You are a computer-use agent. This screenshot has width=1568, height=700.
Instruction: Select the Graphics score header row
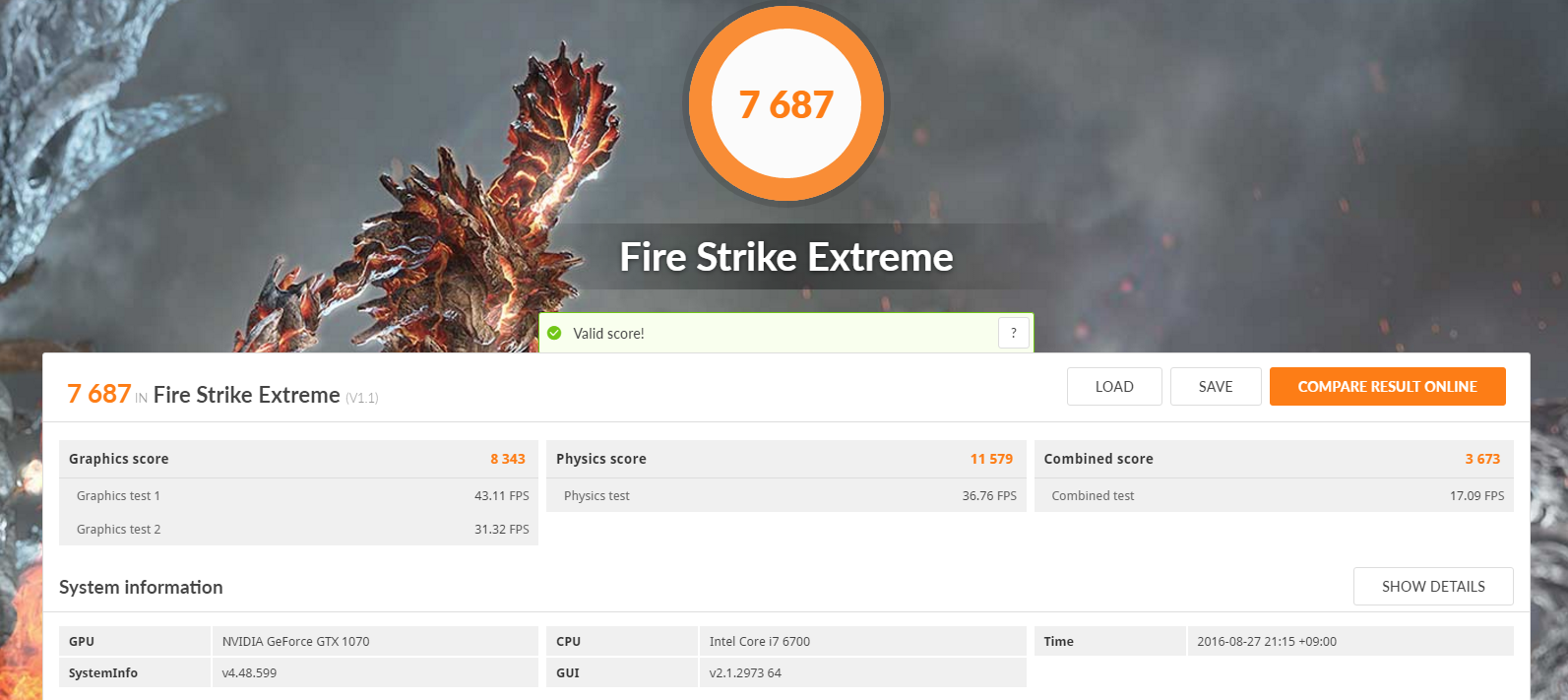(x=298, y=459)
